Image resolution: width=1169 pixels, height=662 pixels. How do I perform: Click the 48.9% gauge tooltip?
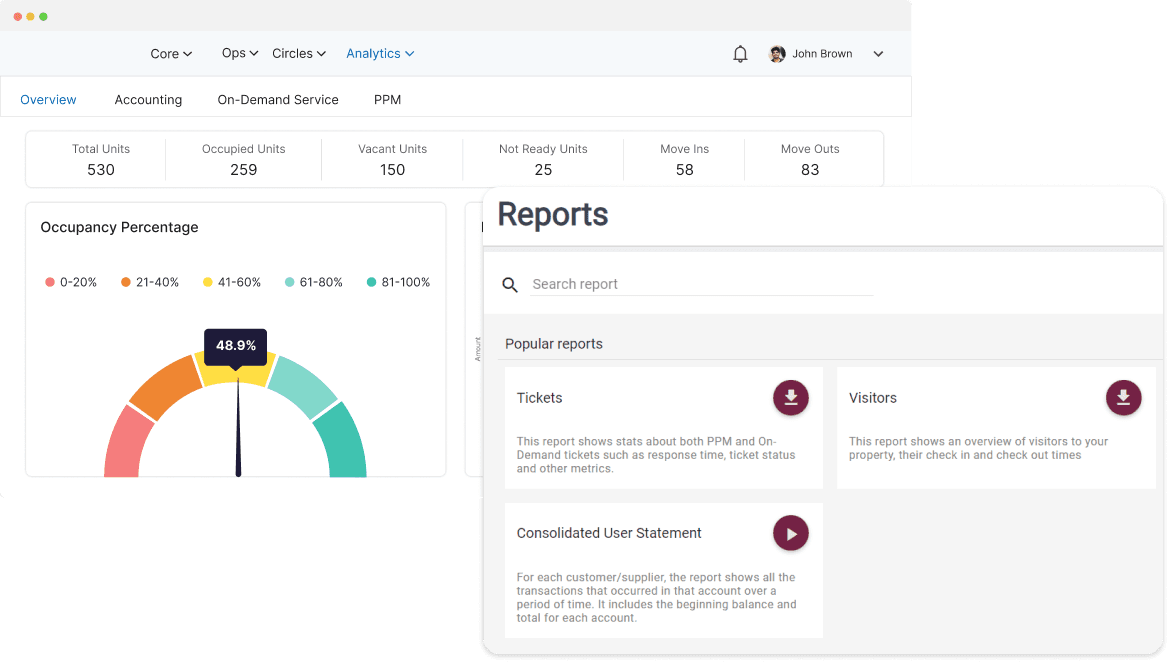click(235, 346)
